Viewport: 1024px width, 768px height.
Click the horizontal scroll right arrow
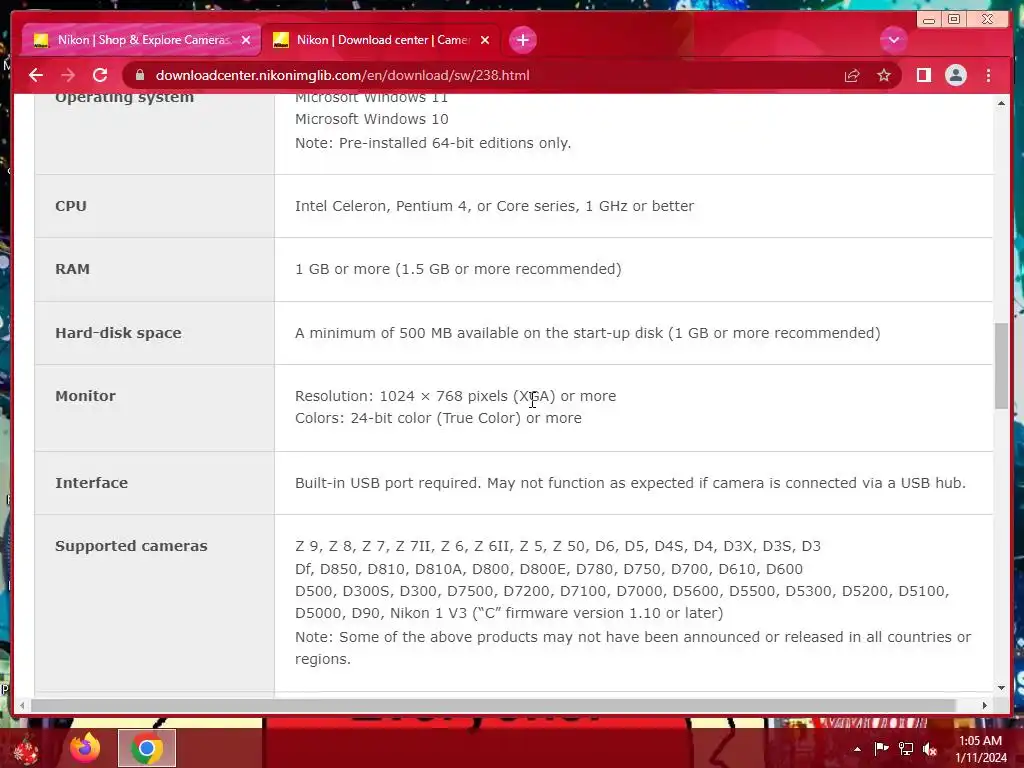tap(985, 705)
